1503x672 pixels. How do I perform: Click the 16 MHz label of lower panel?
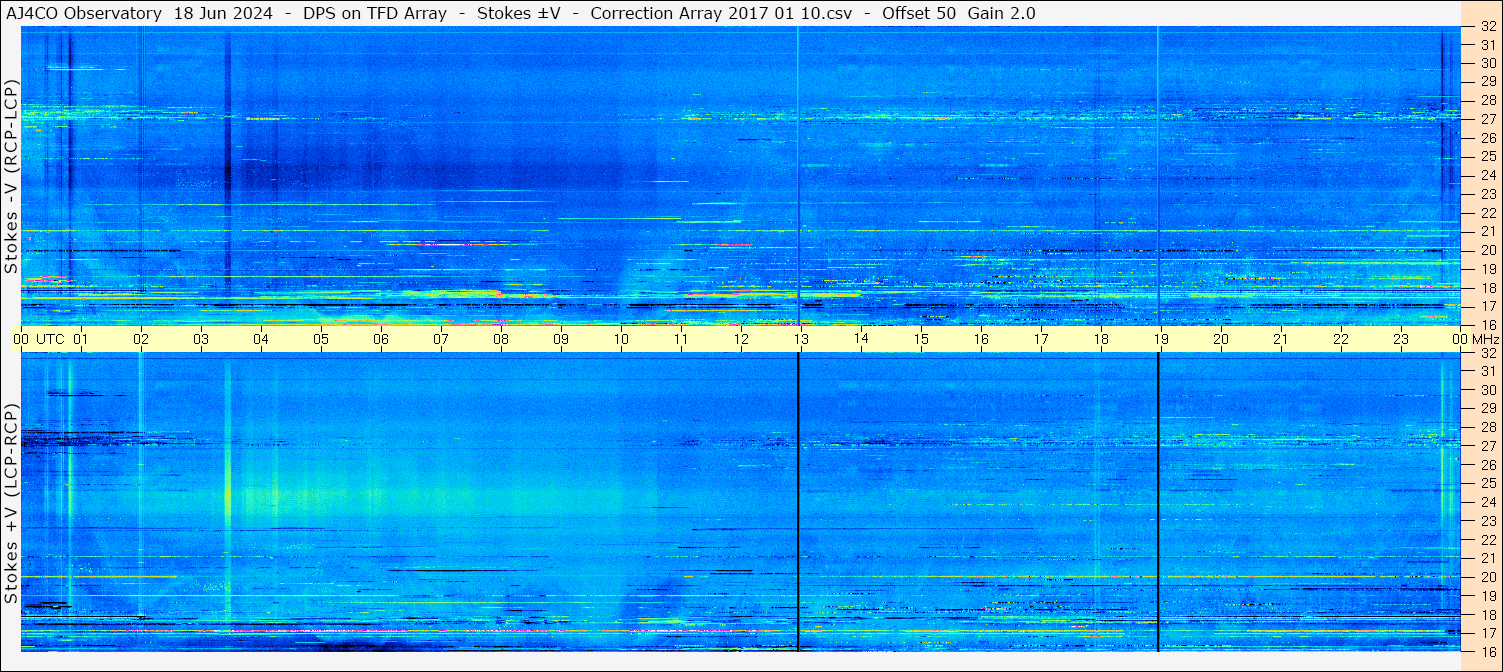coord(1487,650)
